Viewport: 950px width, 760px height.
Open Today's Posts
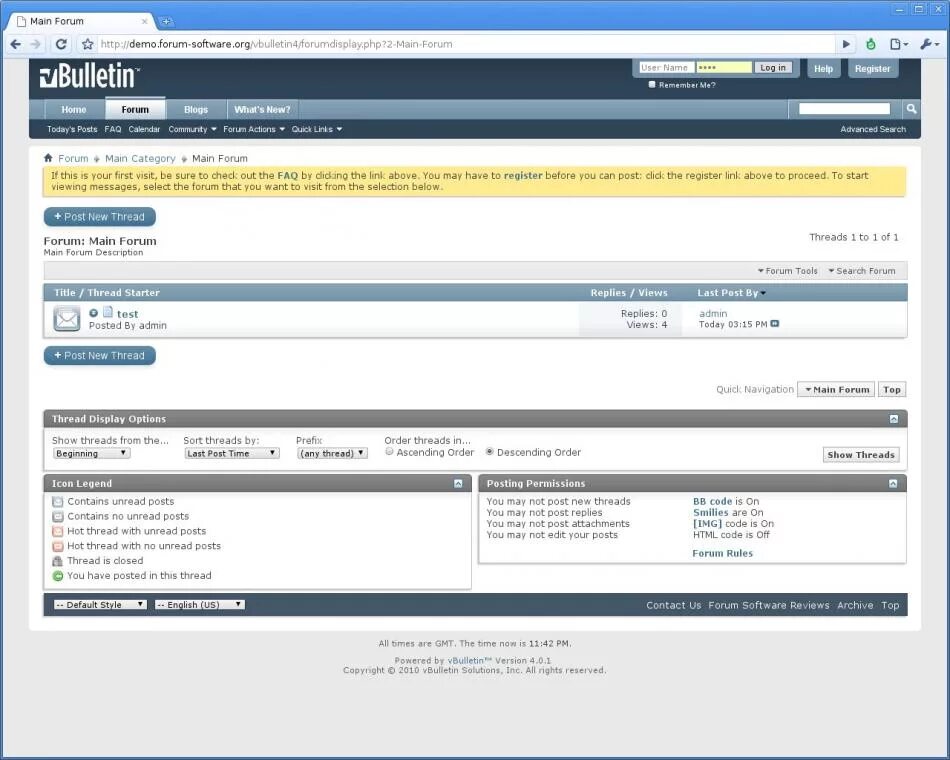tap(72, 129)
